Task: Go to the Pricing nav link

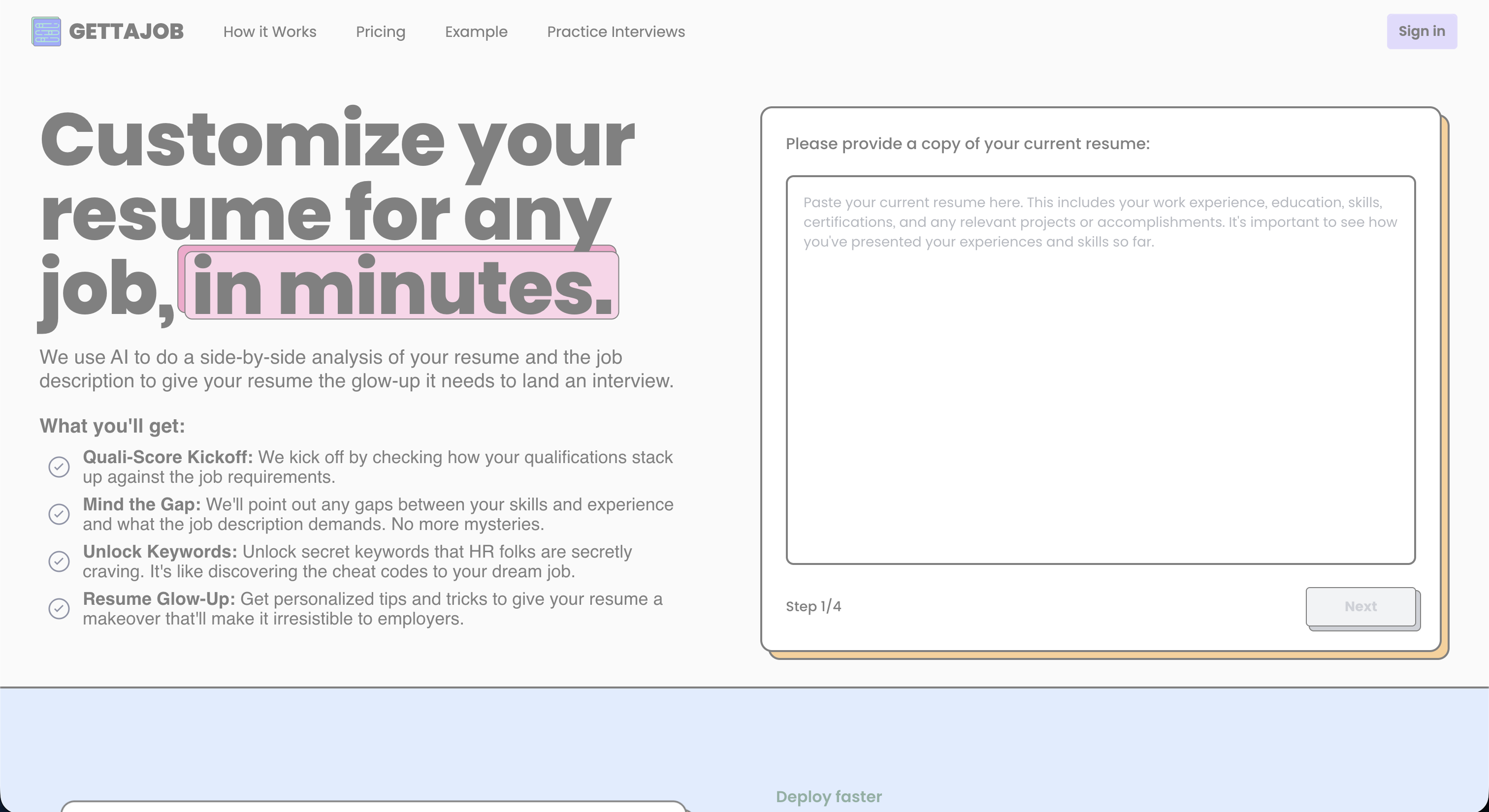Action: point(380,32)
